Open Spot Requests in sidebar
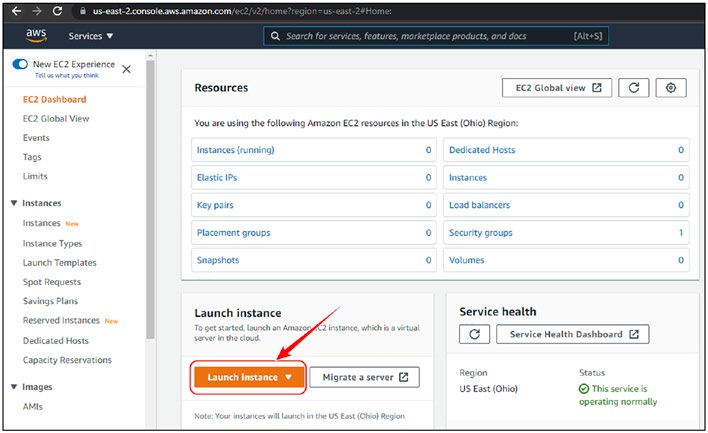 (52, 282)
